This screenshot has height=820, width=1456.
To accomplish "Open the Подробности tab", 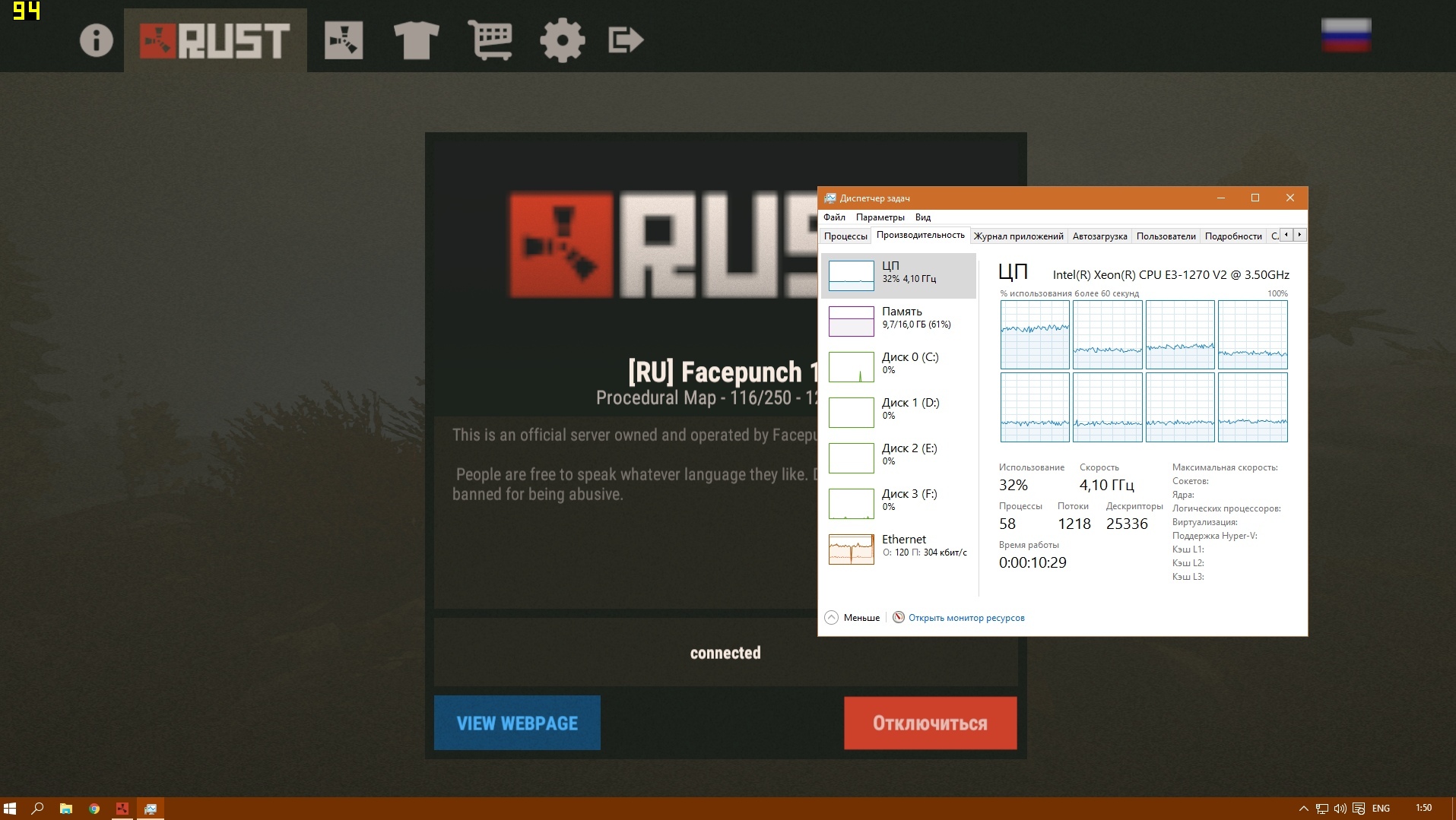I will coord(1233,236).
